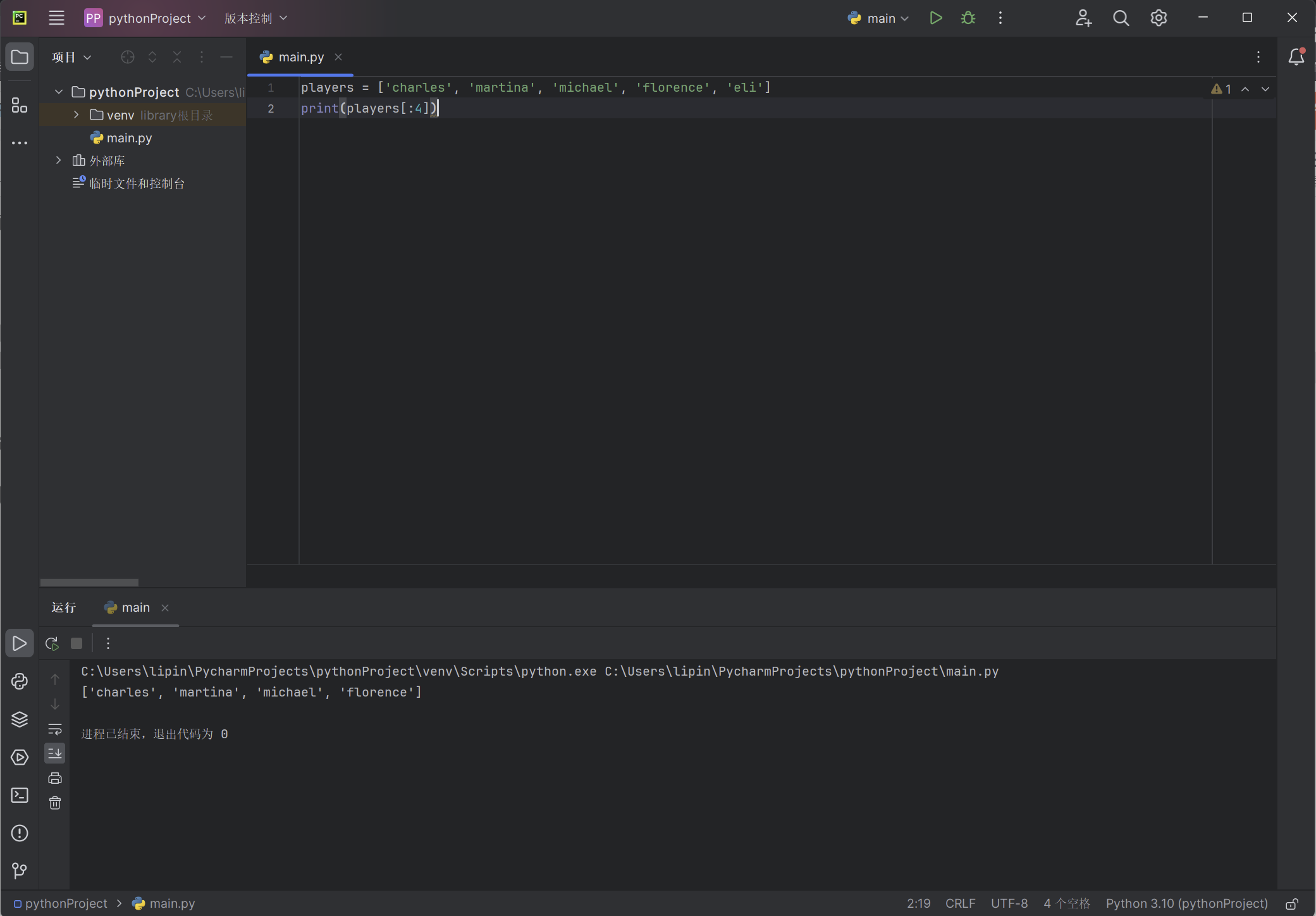Switch to main.py editor tab
The height and width of the screenshot is (916, 1316).
pyautogui.click(x=300, y=57)
